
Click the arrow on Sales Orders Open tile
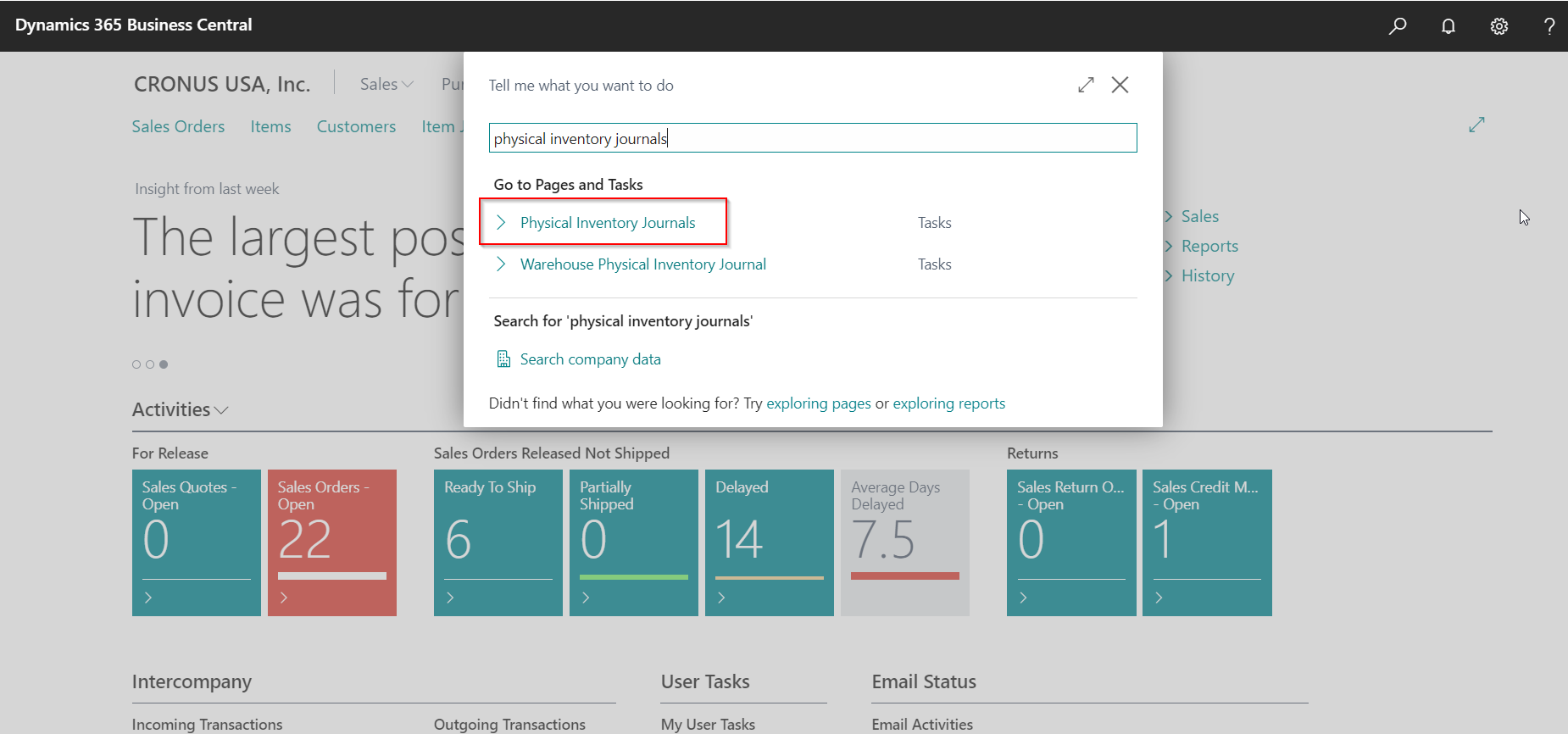pyautogui.click(x=284, y=598)
